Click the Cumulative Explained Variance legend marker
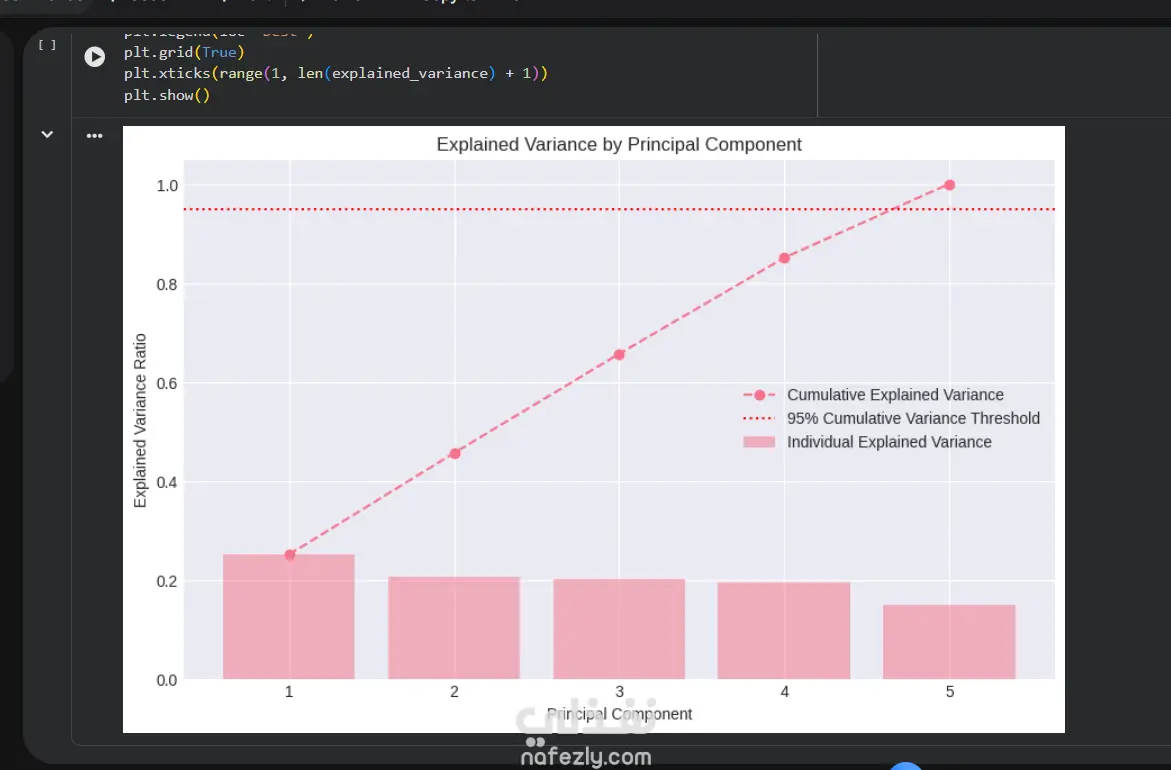1171x770 pixels. (x=759, y=395)
